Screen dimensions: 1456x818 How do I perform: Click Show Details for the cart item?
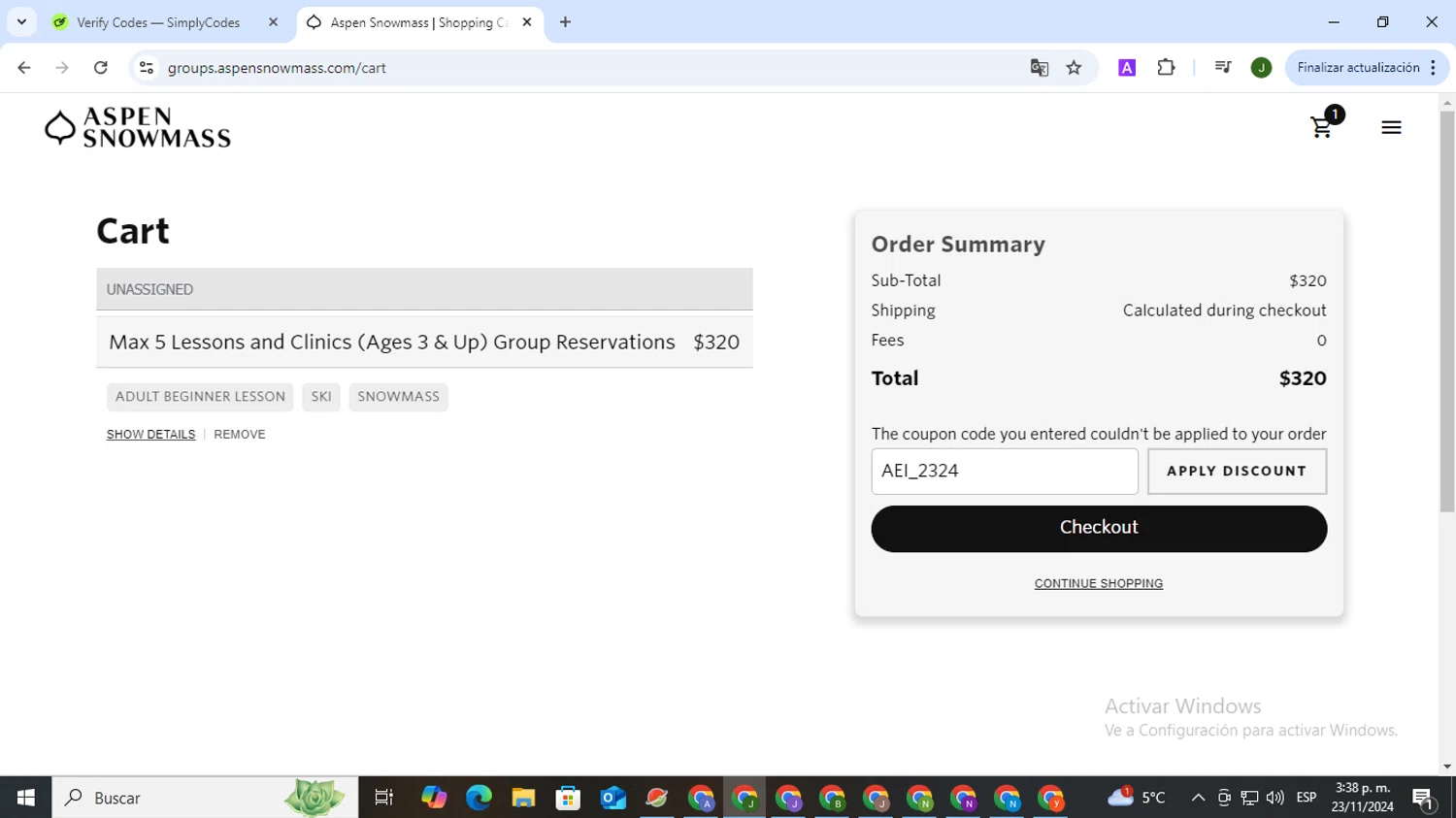point(150,435)
